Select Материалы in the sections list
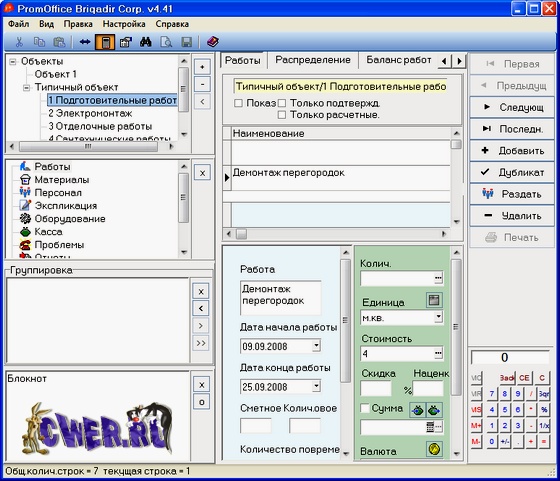Viewport: 560px width, 481px height. point(62,180)
